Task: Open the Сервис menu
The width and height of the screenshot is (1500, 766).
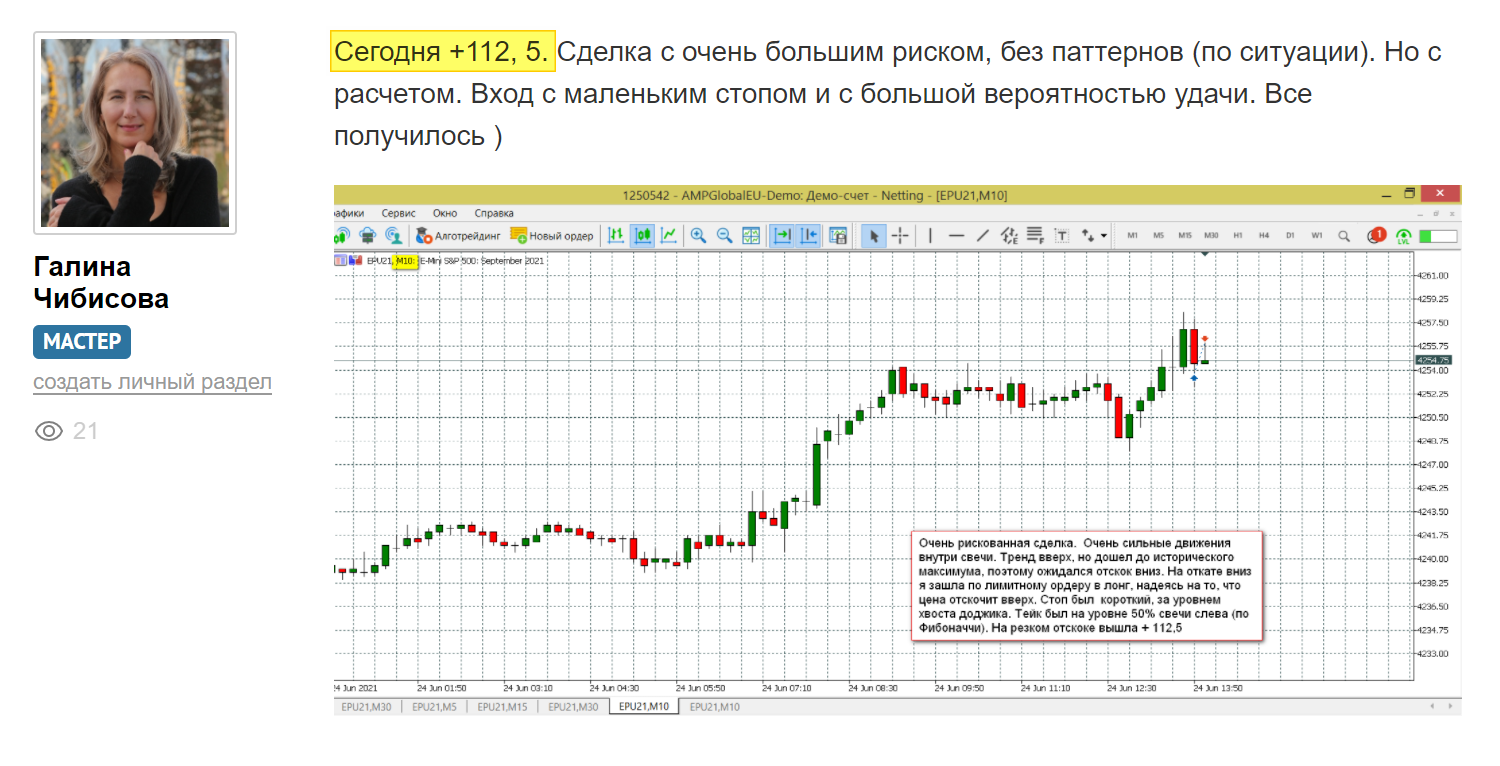Action: pyautogui.click(x=398, y=213)
